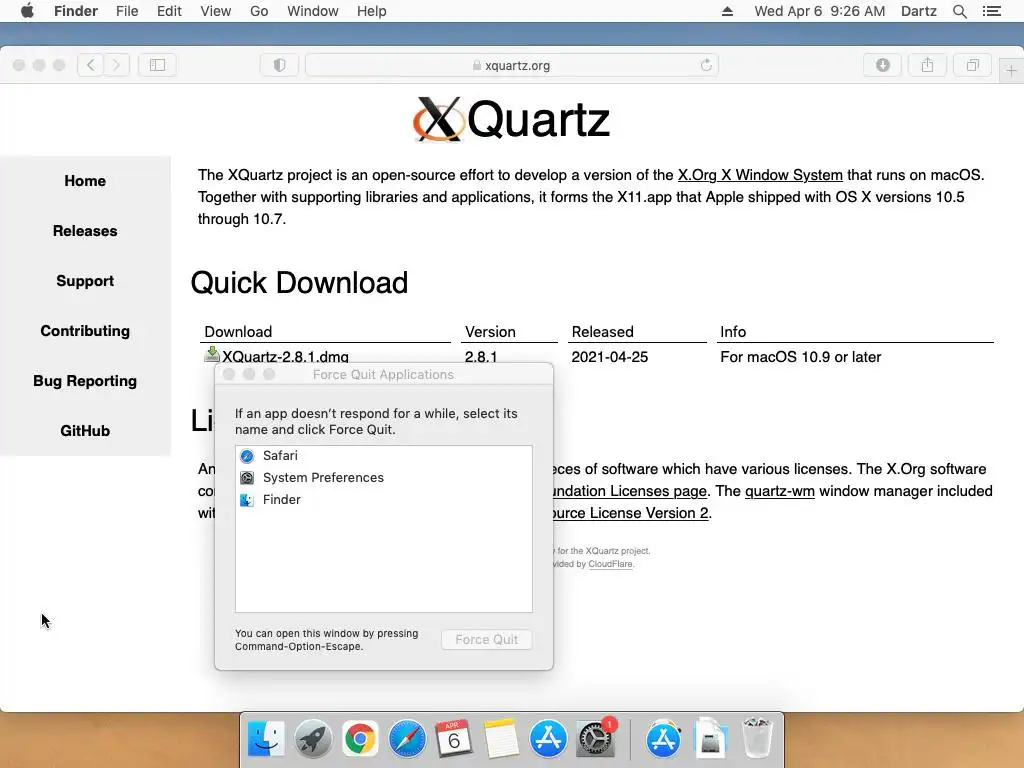Open Launchpad rocket from the Dock
The image size is (1024, 768).
tap(313, 739)
